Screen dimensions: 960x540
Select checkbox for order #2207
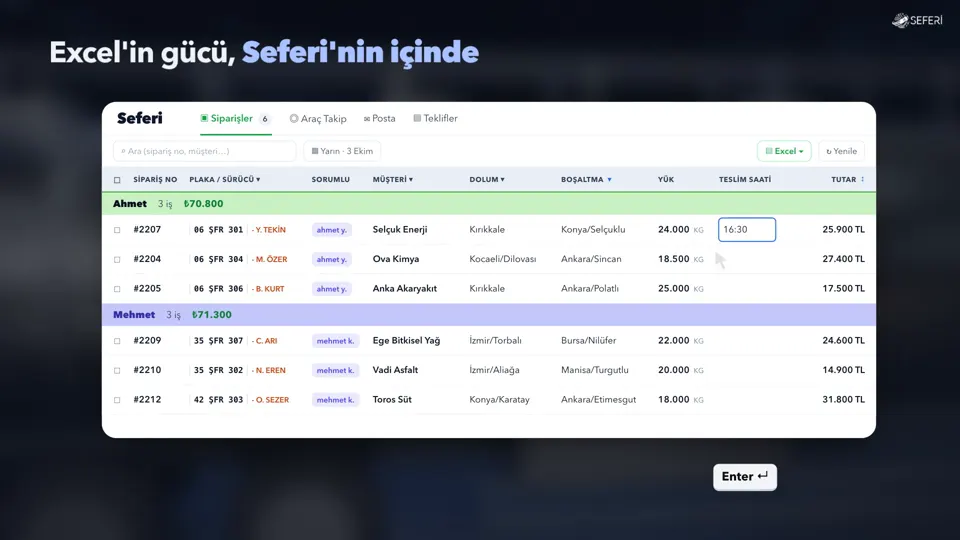click(x=117, y=230)
